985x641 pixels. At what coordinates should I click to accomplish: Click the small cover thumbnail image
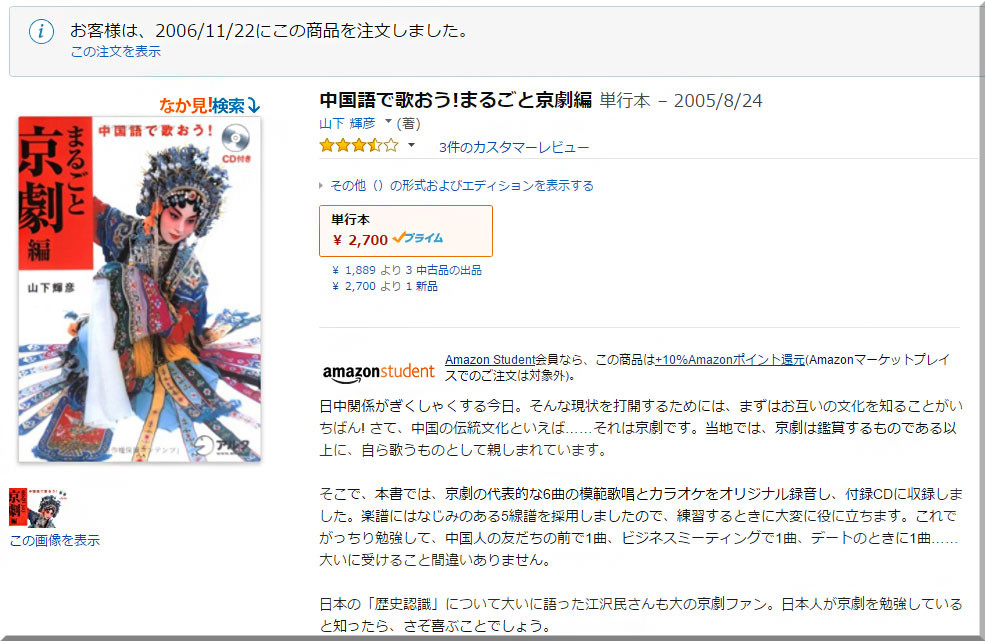38,507
